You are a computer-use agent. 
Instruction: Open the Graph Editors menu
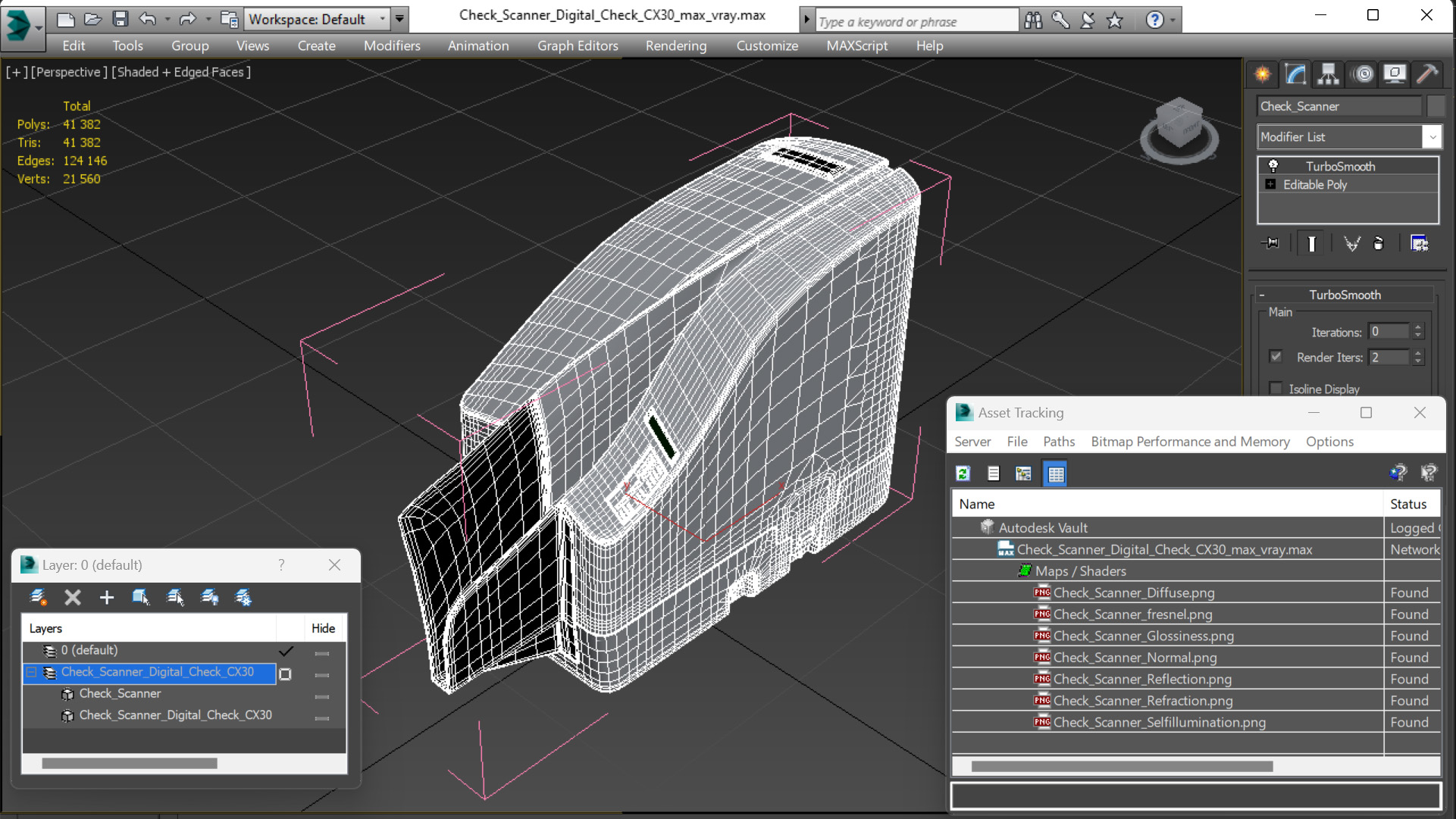pyautogui.click(x=578, y=45)
